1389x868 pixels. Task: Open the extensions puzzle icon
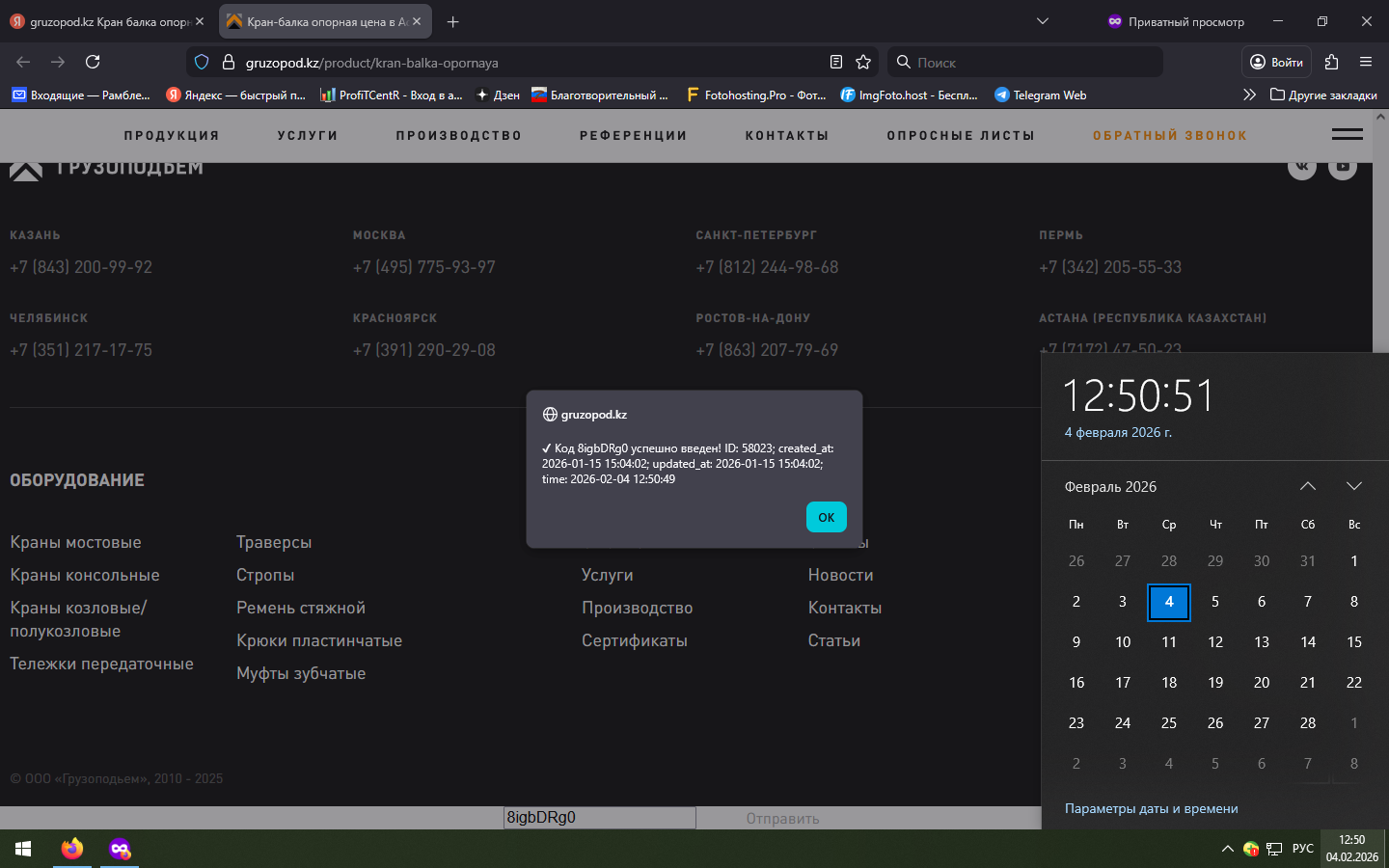[1332, 62]
